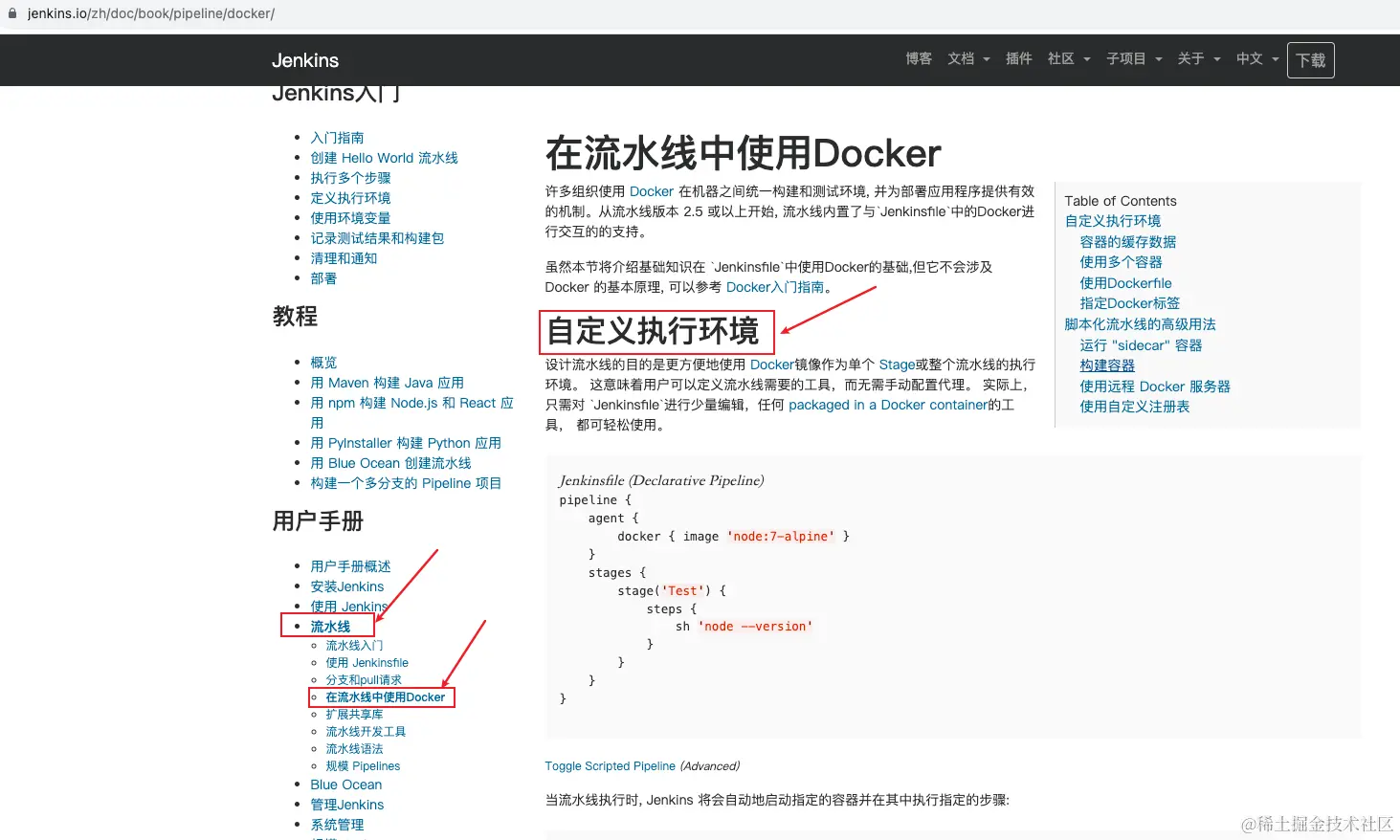Viewport: 1400px width, 840px height.
Task: Jump to 使用多个容器 in Table of Contents
Action: click(x=1122, y=262)
